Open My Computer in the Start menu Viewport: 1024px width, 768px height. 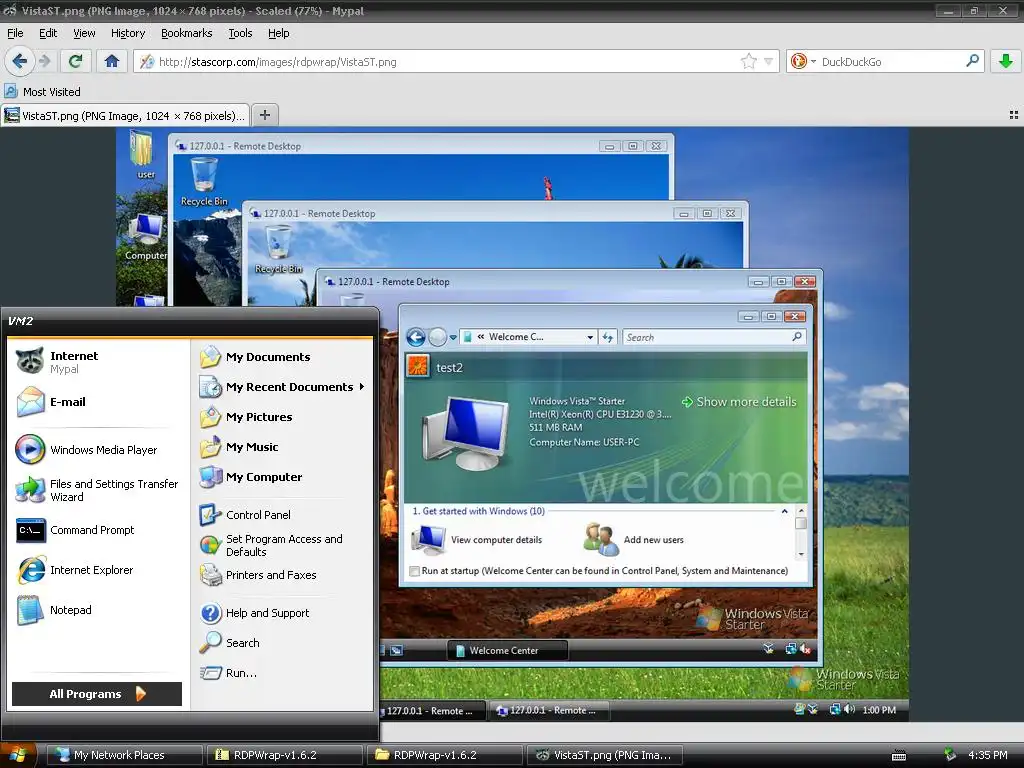pyautogui.click(x=283, y=477)
